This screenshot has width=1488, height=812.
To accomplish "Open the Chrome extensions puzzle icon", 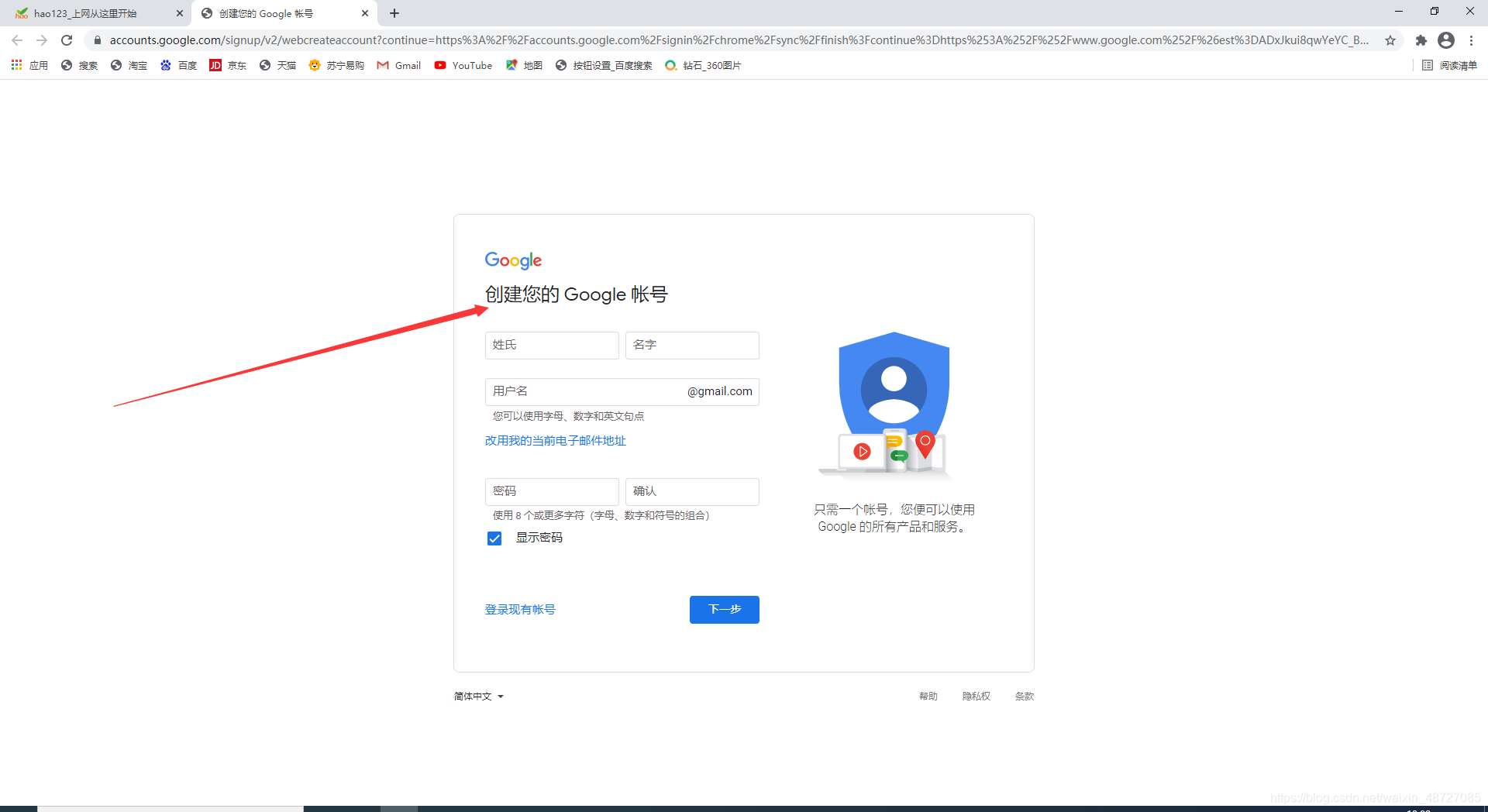I will (x=1421, y=40).
